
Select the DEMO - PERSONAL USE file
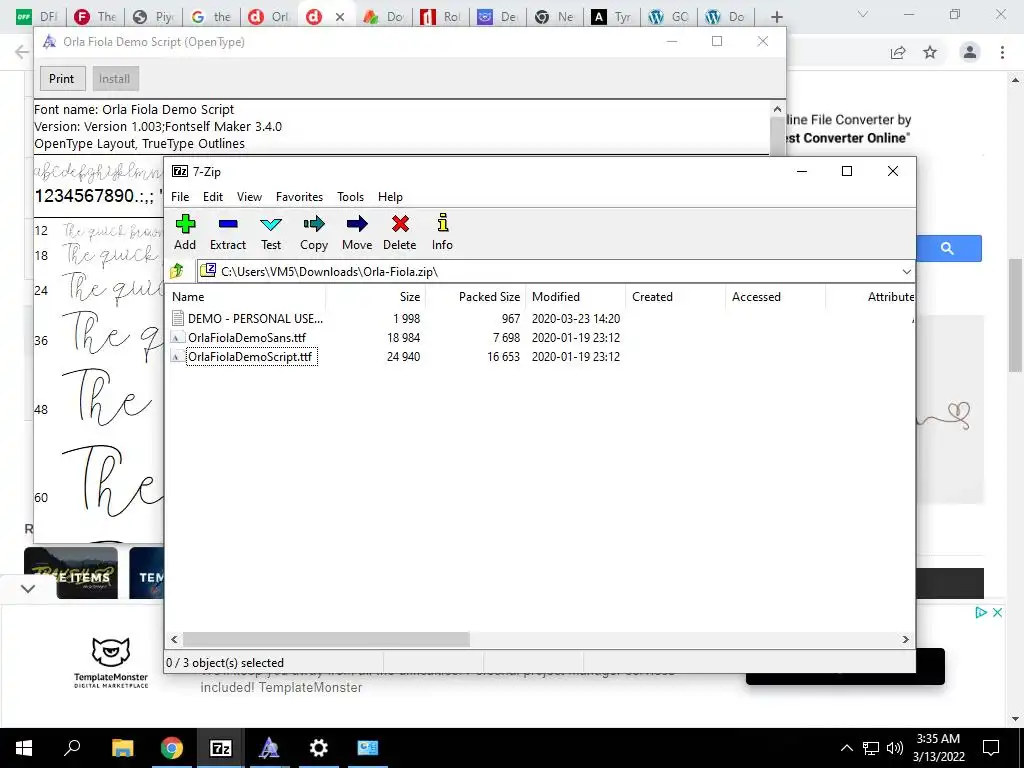click(255, 319)
